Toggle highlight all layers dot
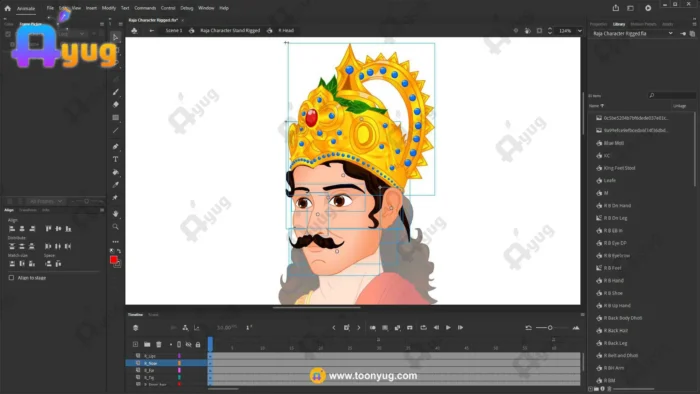The width and height of the screenshot is (700, 394). 171,344
